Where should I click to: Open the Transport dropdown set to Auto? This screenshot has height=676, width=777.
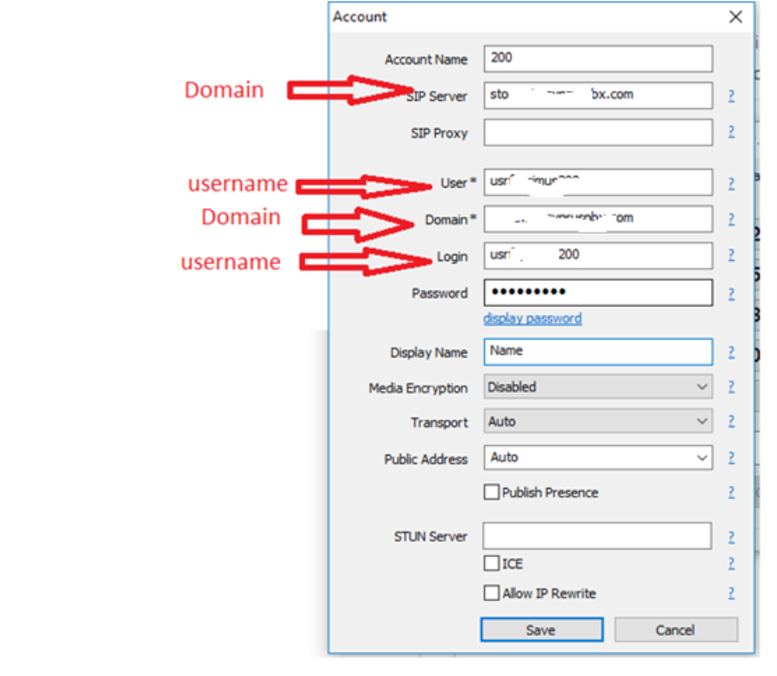(598, 421)
